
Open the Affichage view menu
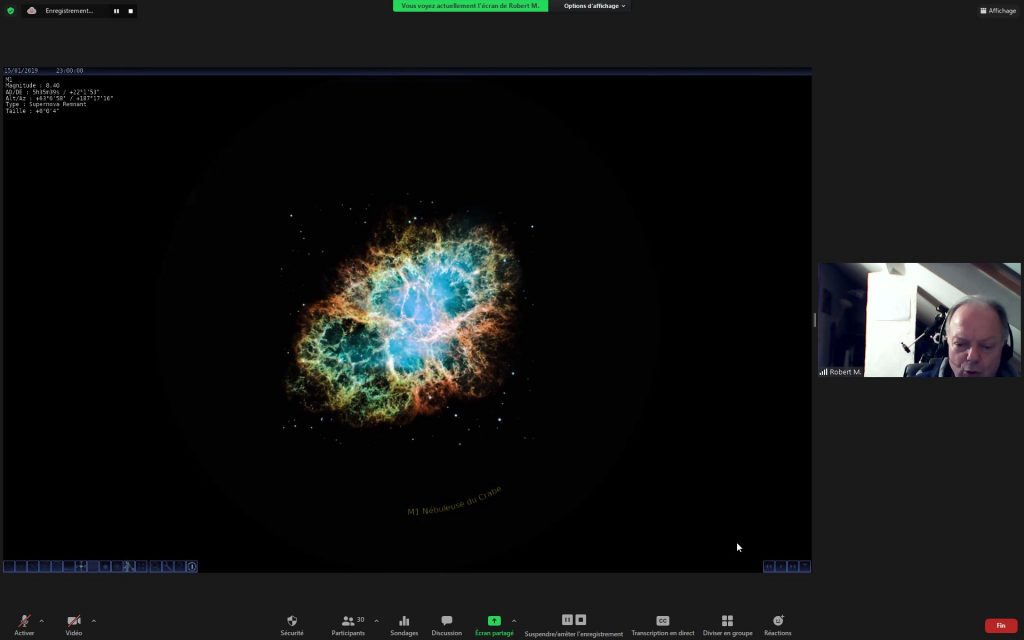(998, 10)
